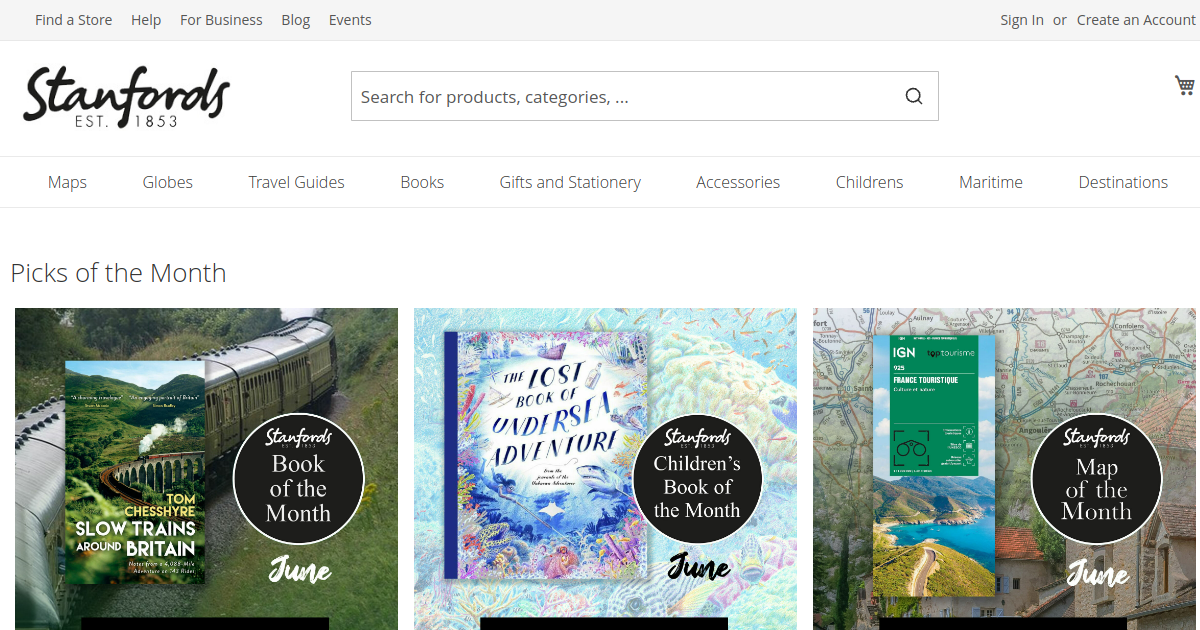Open the Help link
This screenshot has height=630, width=1200.
pos(146,20)
